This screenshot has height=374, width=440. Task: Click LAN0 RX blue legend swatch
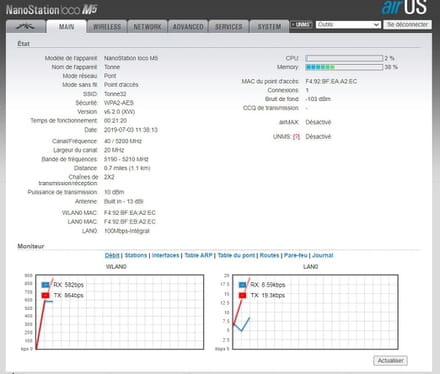tap(243, 285)
